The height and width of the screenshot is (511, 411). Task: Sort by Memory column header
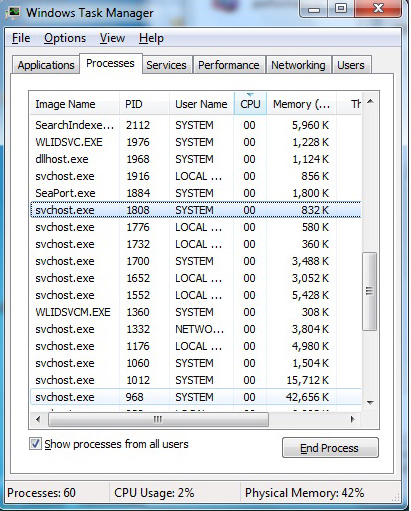(x=301, y=104)
